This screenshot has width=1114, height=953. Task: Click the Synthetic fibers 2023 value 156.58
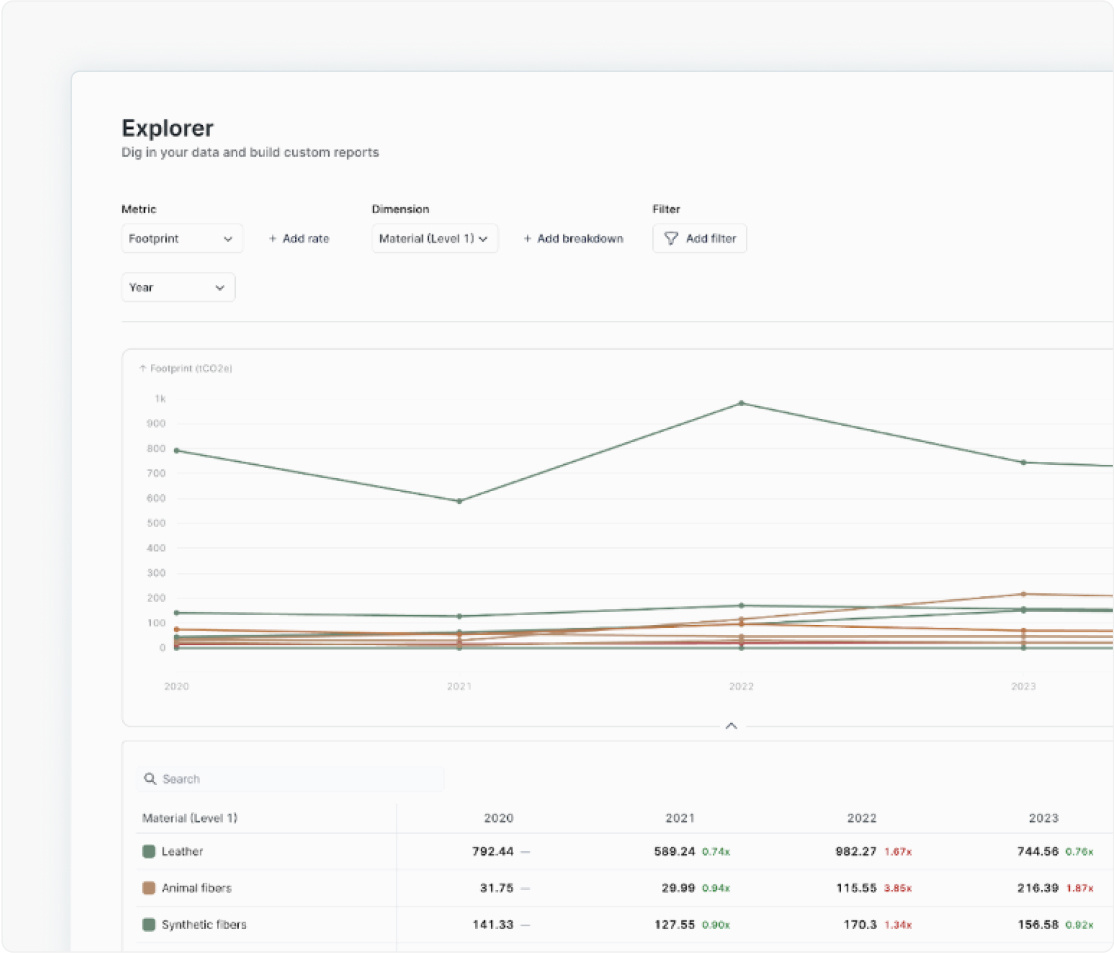(1038, 925)
